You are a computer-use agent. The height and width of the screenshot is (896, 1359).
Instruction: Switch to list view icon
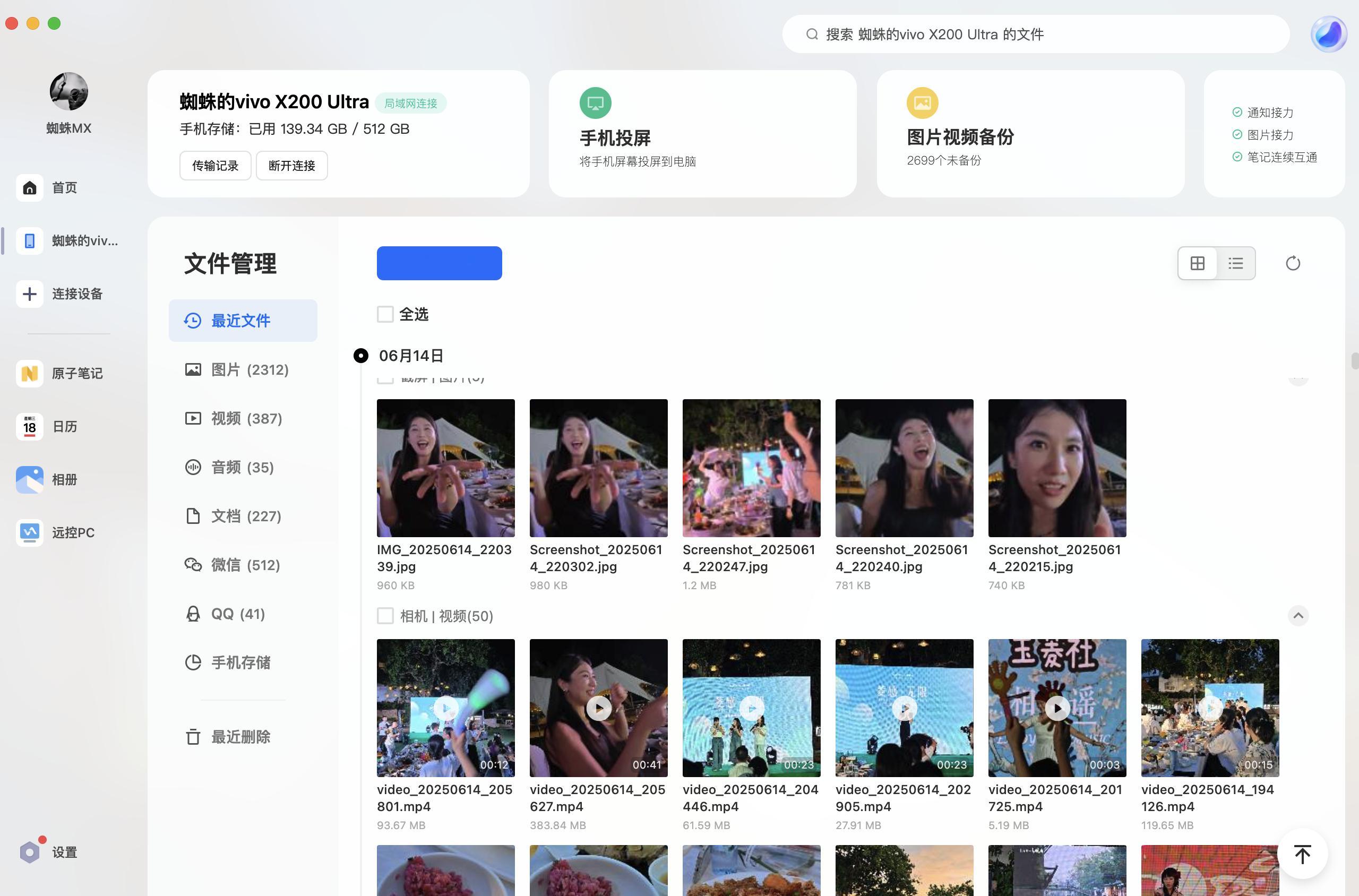tap(1235, 263)
